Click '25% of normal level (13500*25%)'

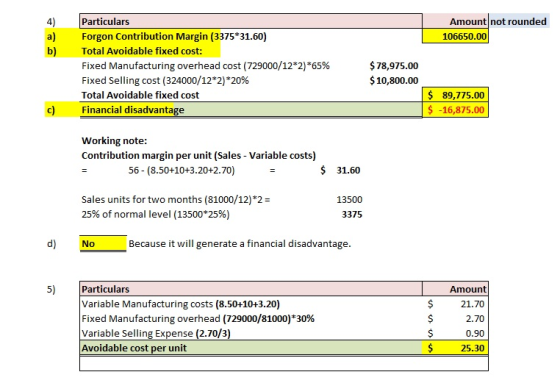pos(155,214)
